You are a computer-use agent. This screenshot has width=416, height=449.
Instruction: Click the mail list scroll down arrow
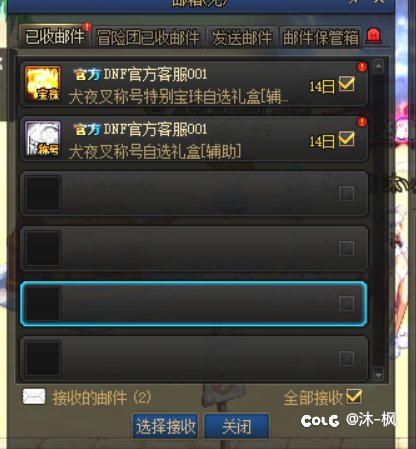pyautogui.click(x=378, y=374)
